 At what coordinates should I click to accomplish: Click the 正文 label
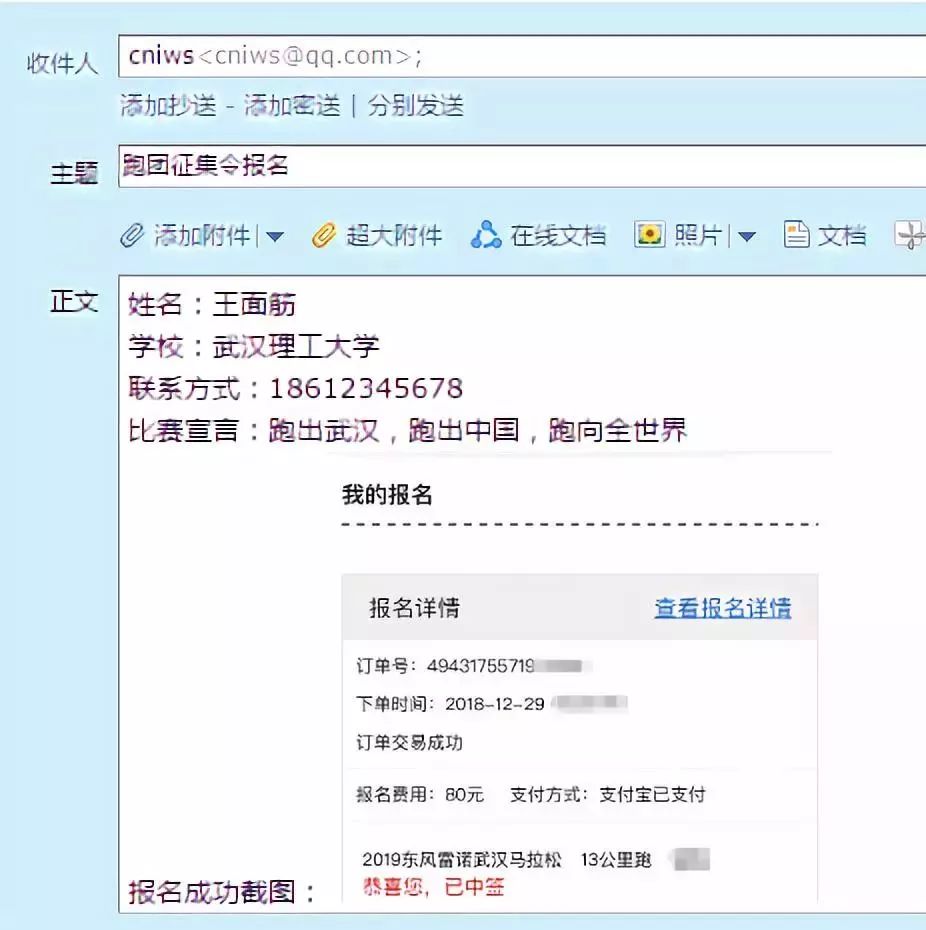(74, 301)
